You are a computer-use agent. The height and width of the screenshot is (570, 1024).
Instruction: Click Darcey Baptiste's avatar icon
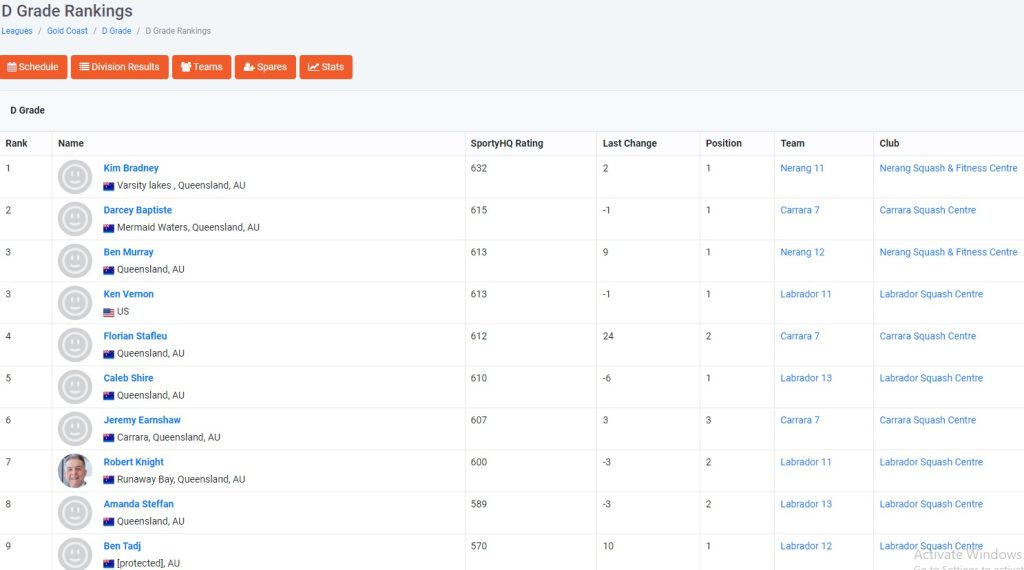click(x=75, y=219)
